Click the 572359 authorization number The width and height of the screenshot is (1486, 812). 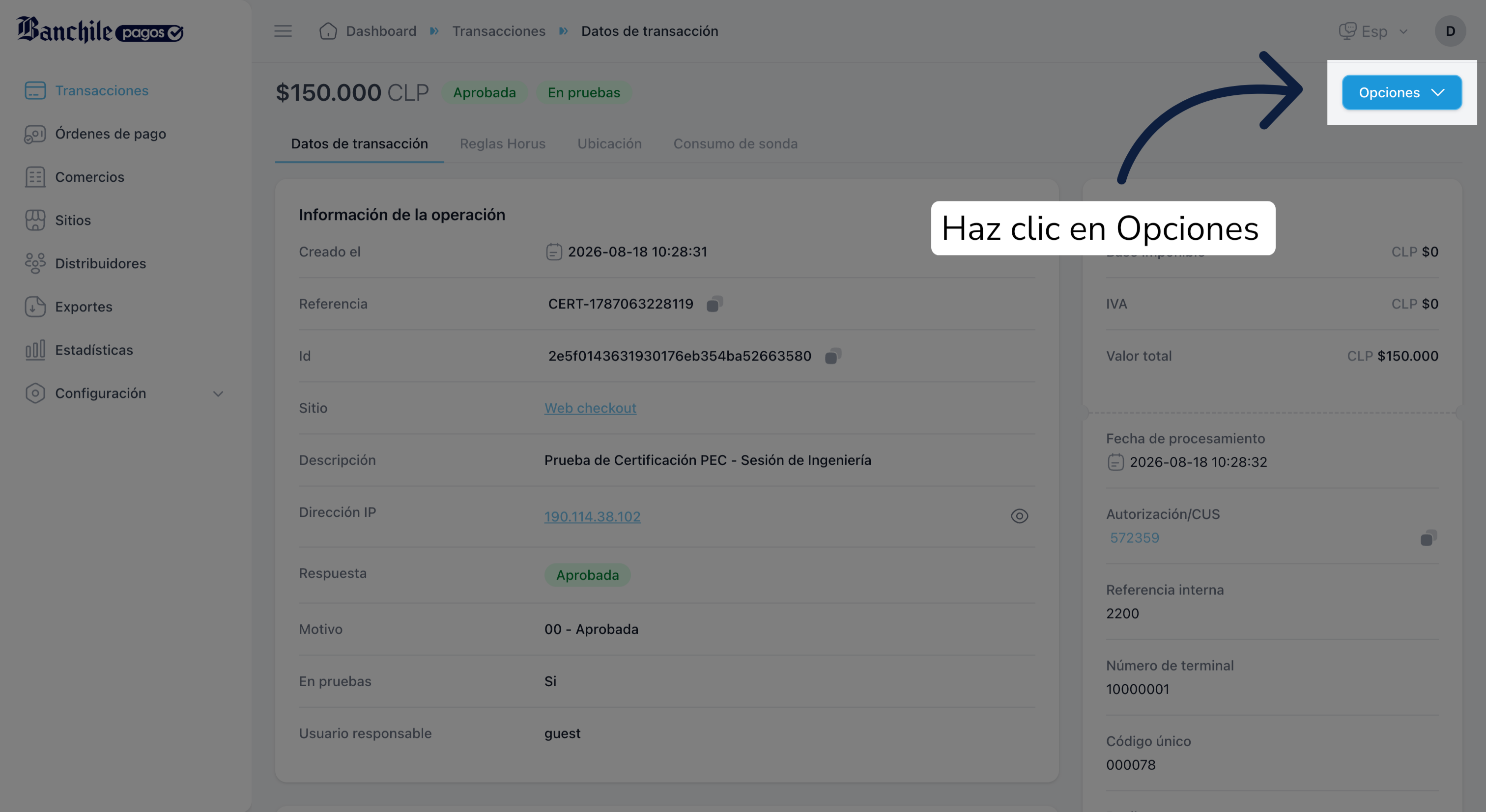1134,538
